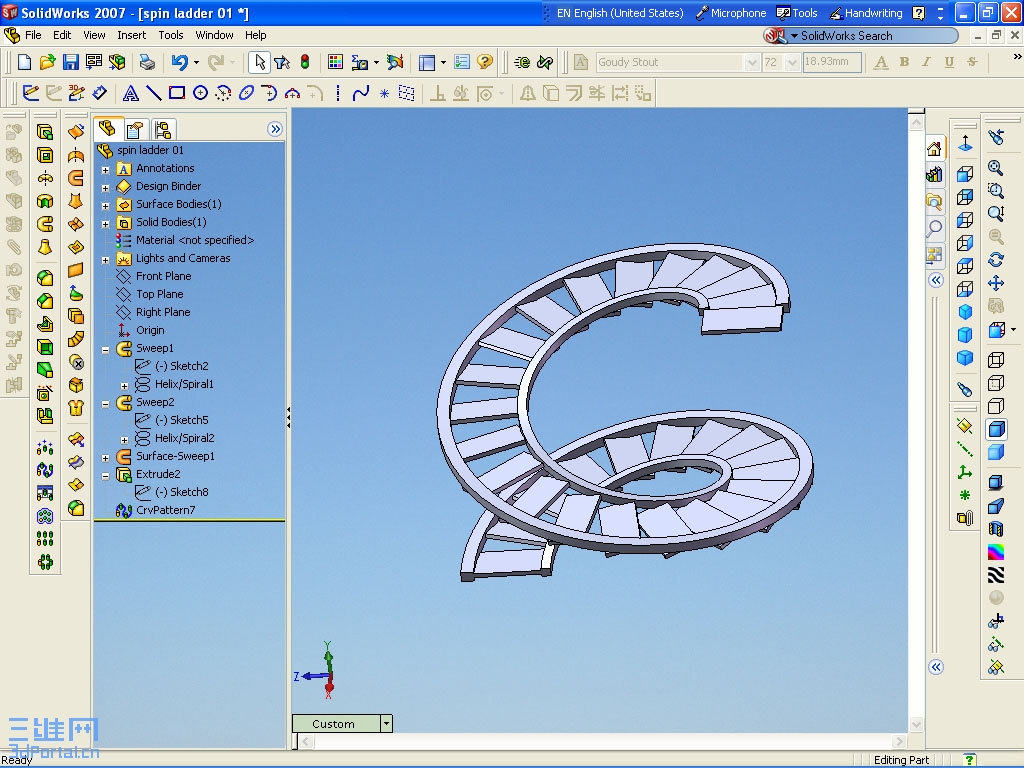The height and width of the screenshot is (768, 1024).
Task: Click the vertical scrollbar down arrow
Action: click(916, 724)
